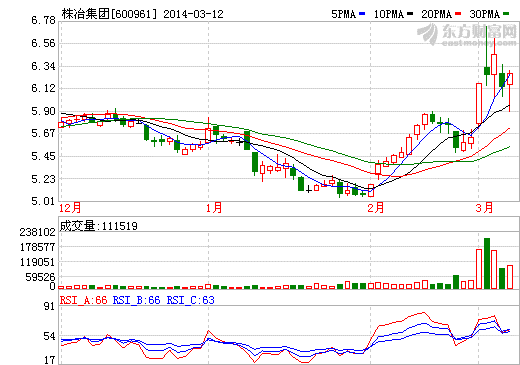
Task: Click the 12月 month axis label
Action: pyautogui.click(x=70, y=208)
